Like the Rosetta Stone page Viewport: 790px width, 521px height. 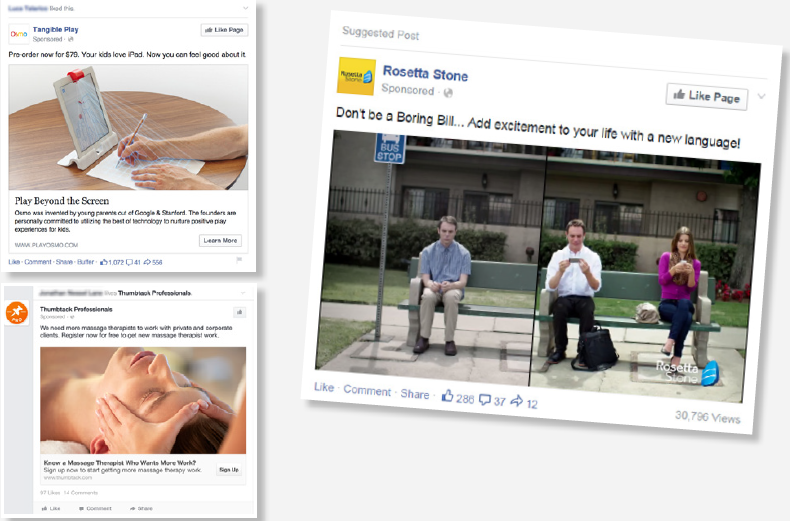[x=707, y=96]
